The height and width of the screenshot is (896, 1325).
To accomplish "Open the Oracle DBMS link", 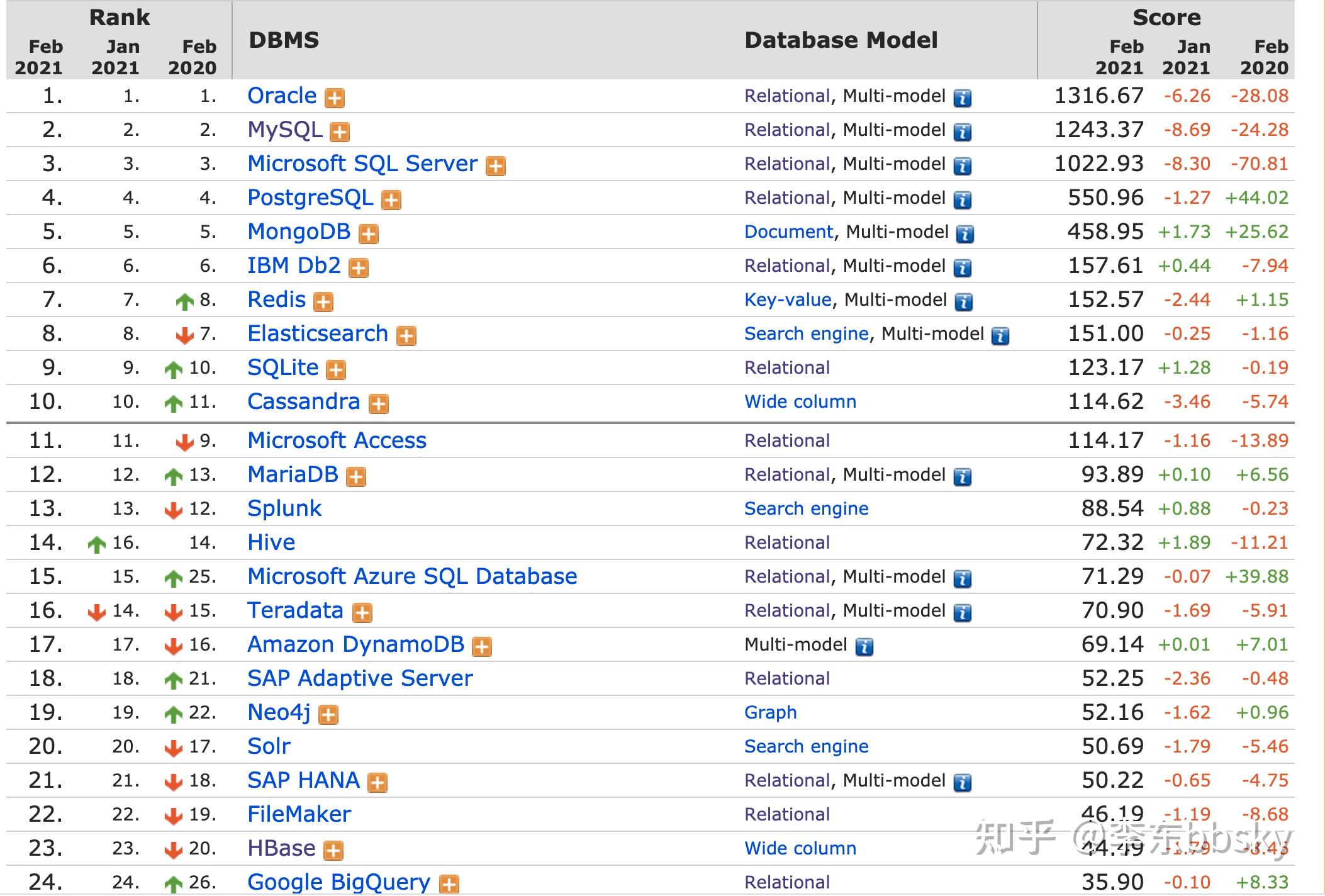I will coord(282,96).
